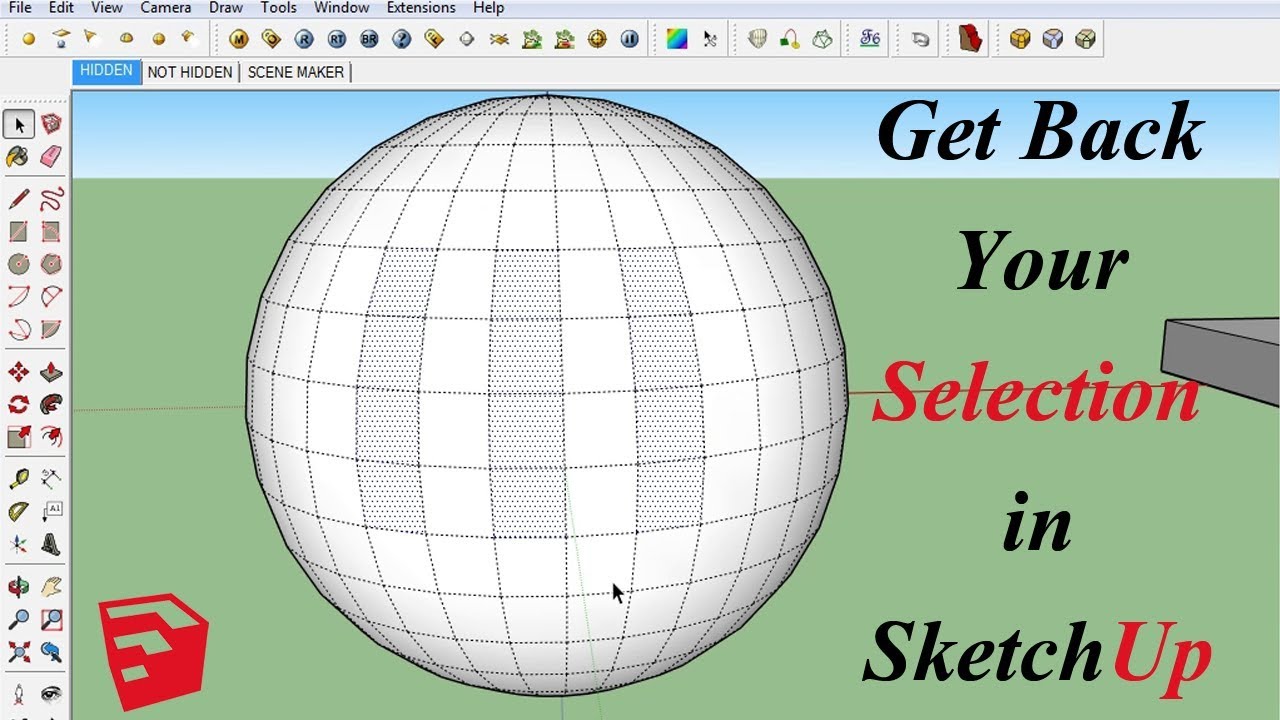The width and height of the screenshot is (1280, 720).
Task: Switch to the NOT HIDDEN scene tab
Action: (190, 72)
